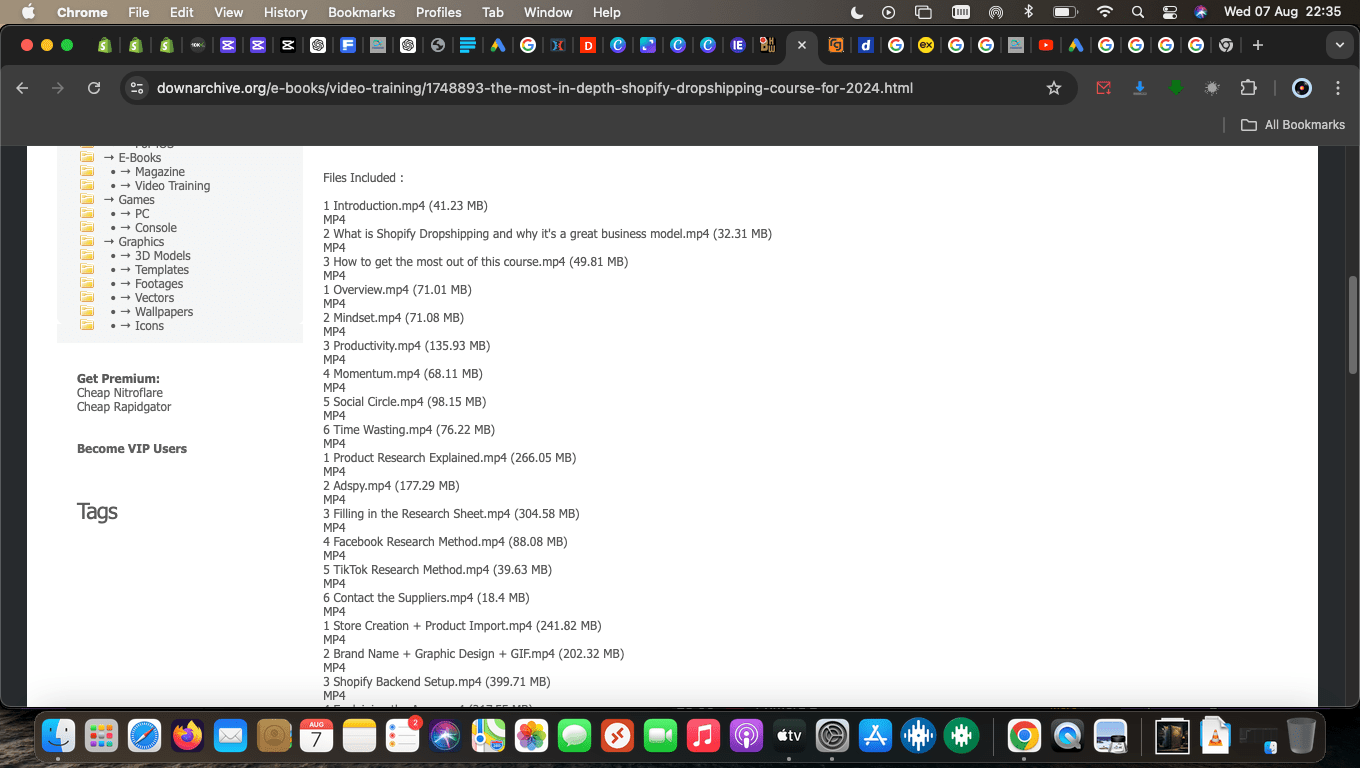
Task: Switch to the orange D favicon tab
Action: (588, 45)
